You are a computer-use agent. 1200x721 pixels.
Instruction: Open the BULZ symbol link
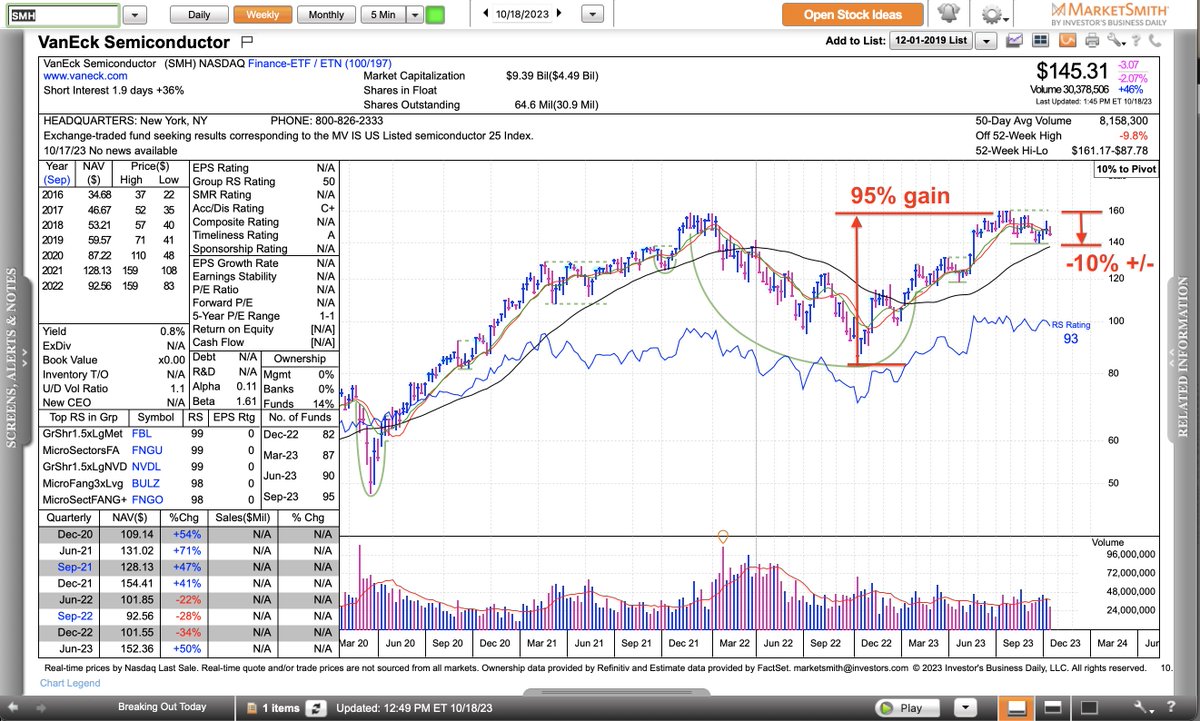[145, 481]
